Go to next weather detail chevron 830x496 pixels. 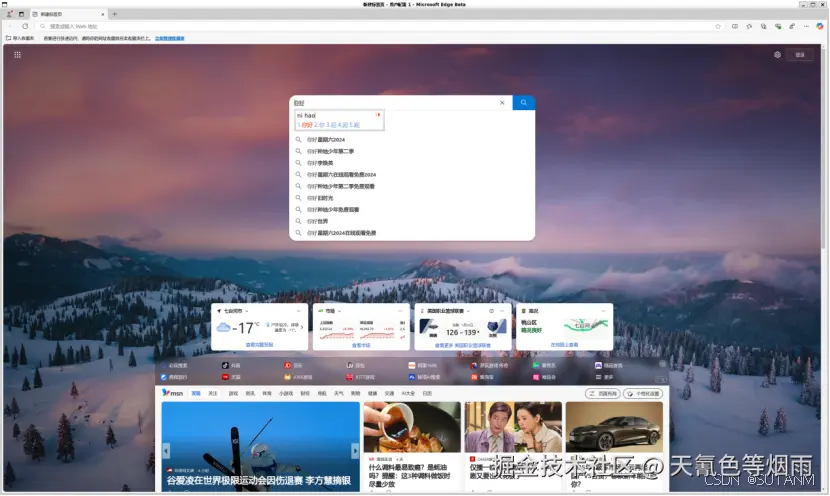pyautogui.click(x=302, y=328)
